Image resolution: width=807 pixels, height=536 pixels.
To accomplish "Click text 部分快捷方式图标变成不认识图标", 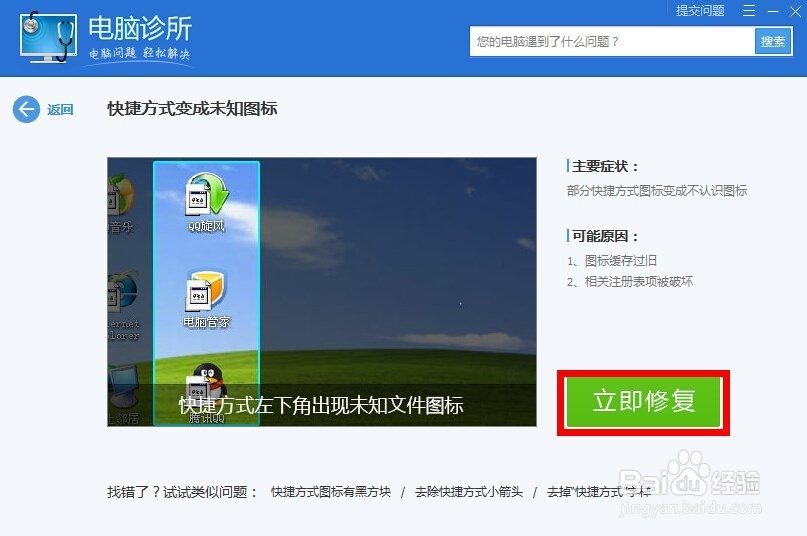I will click(657, 191).
